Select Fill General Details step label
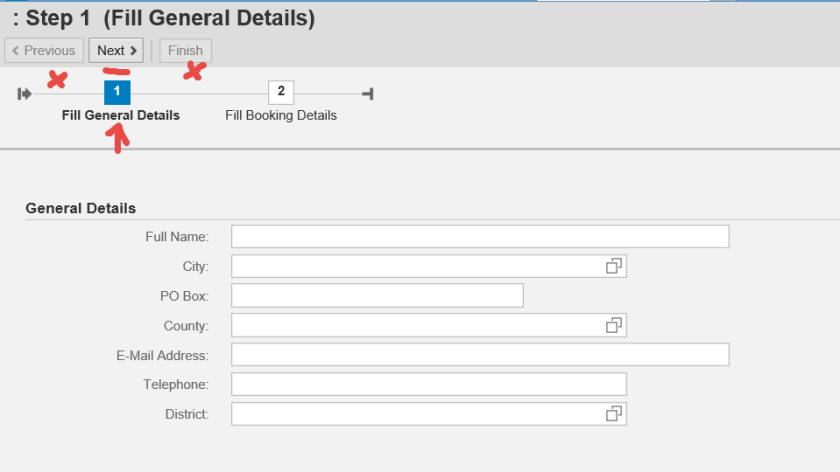The width and height of the screenshot is (840, 472). (121, 115)
